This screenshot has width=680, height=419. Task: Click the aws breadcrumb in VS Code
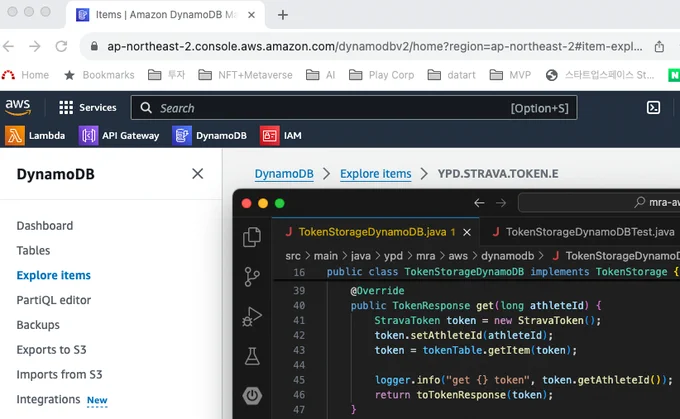[458, 256]
